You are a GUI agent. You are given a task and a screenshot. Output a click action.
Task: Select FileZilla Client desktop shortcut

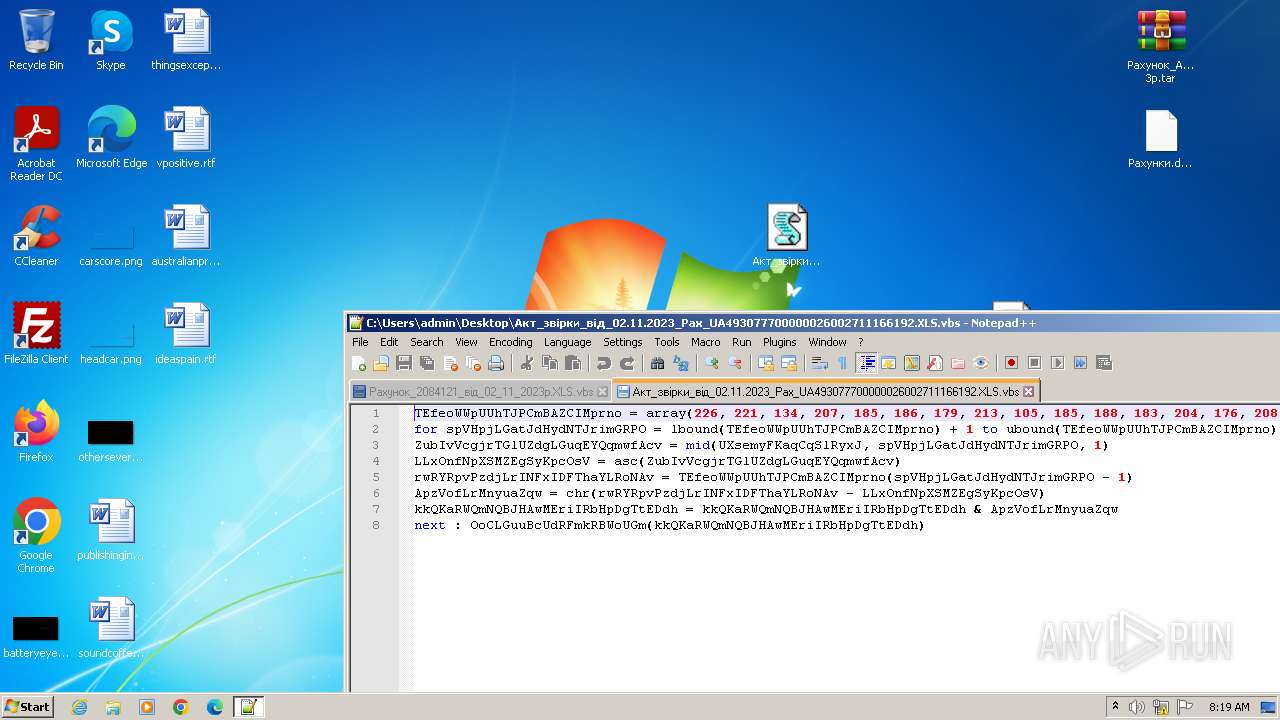[x=36, y=334]
